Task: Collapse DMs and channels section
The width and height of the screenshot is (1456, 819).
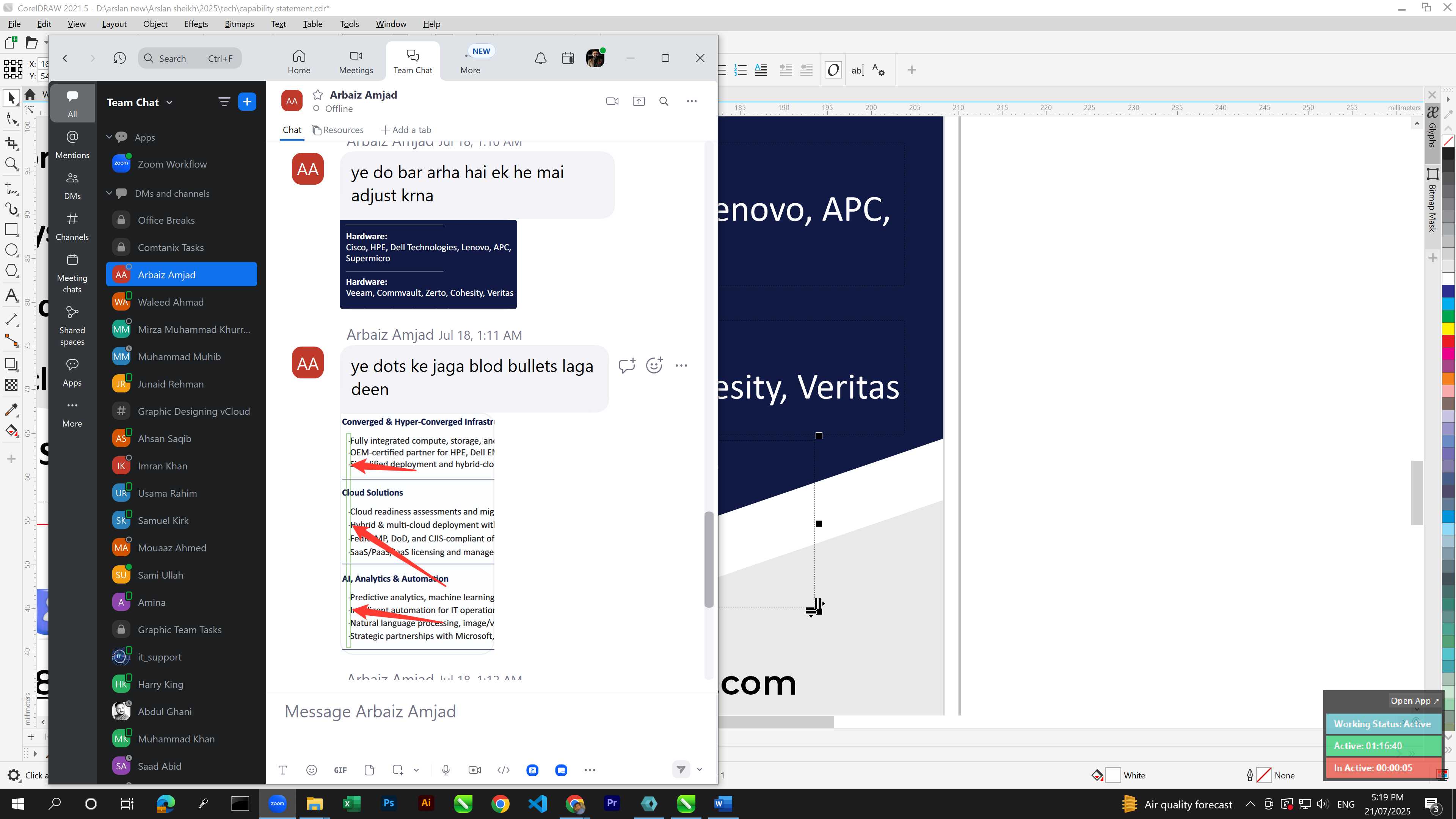Action: pyautogui.click(x=109, y=193)
